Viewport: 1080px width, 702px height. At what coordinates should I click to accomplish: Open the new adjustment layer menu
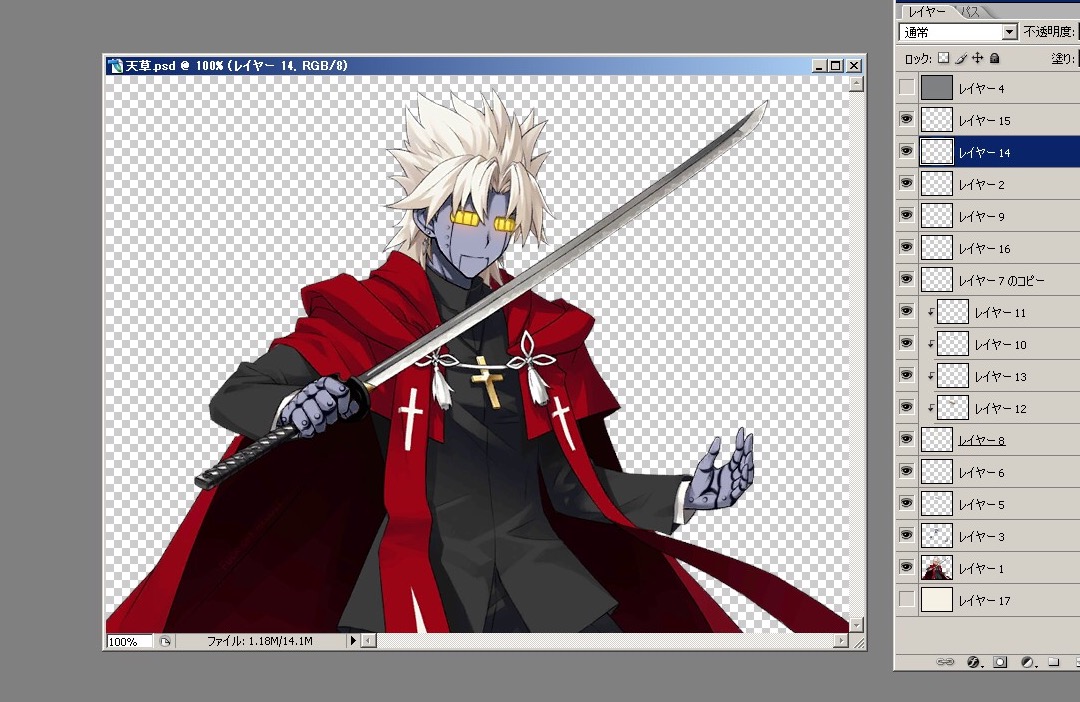[1027, 662]
